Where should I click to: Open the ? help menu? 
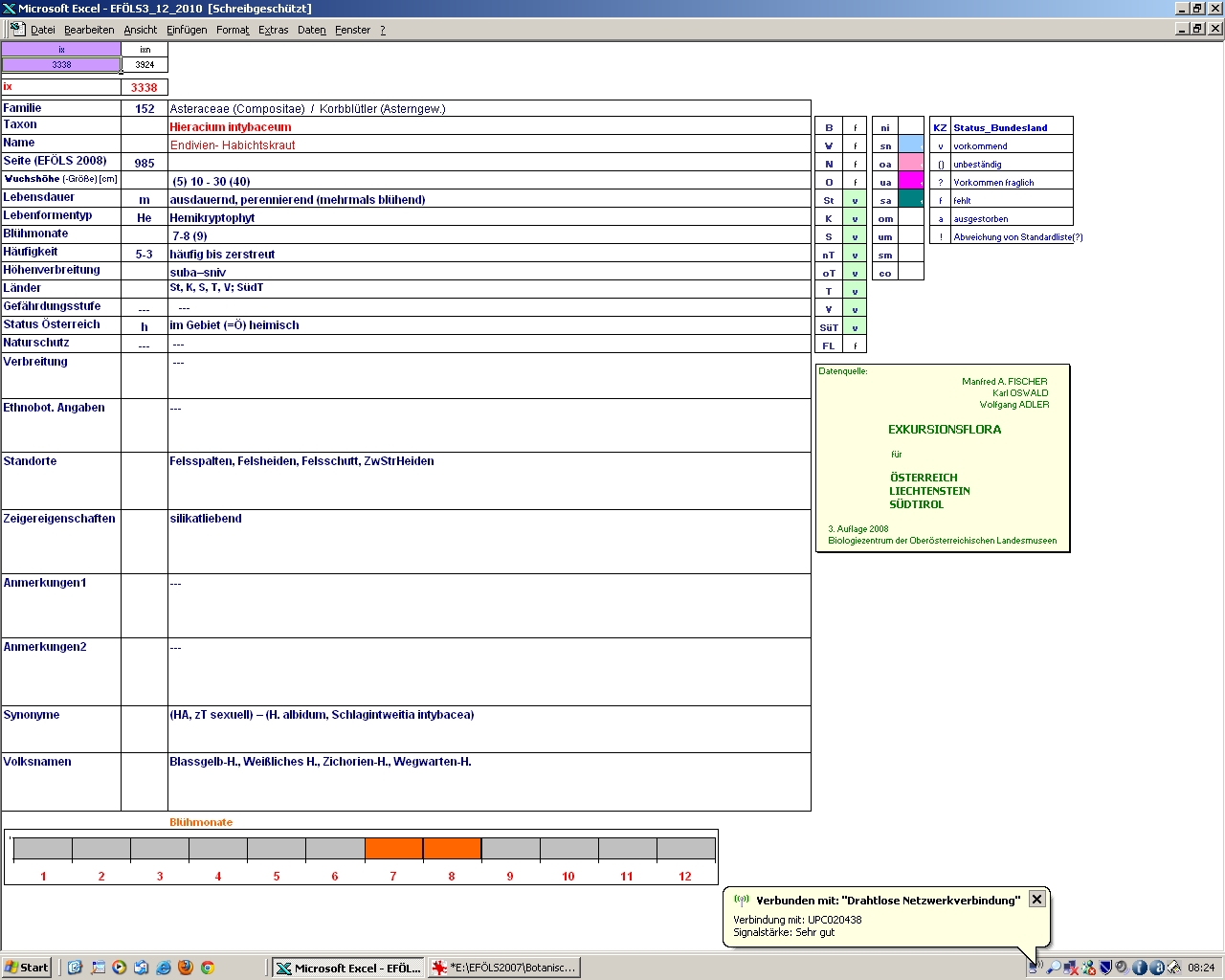[x=383, y=30]
